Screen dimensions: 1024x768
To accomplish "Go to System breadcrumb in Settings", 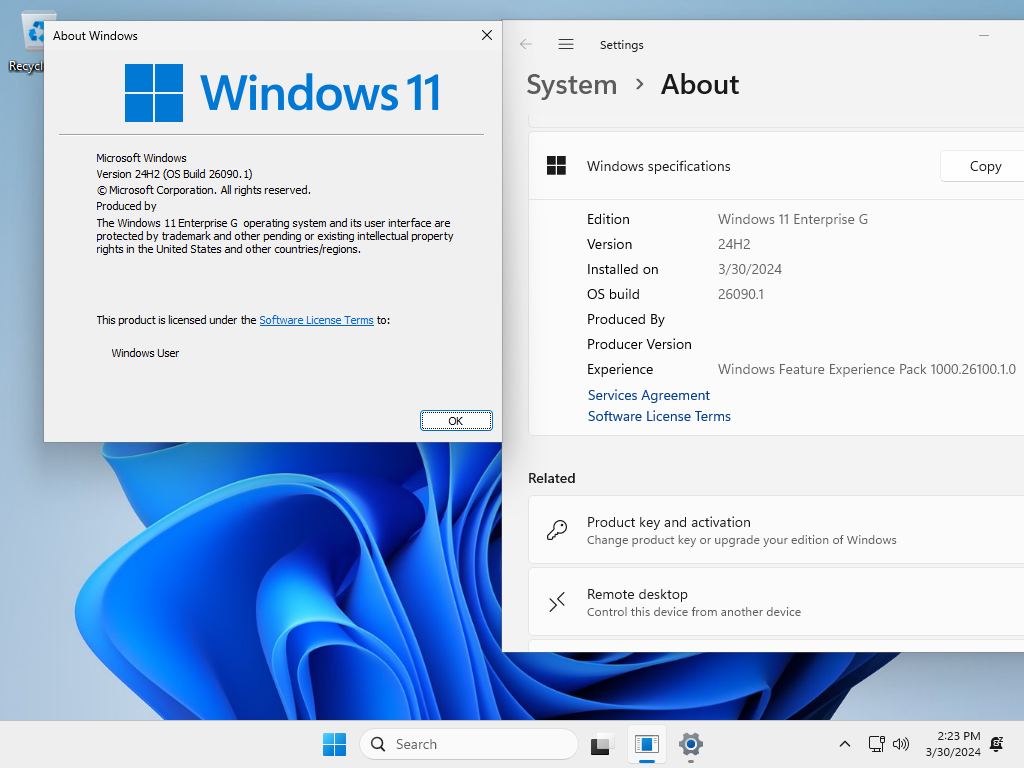I will pyautogui.click(x=571, y=85).
